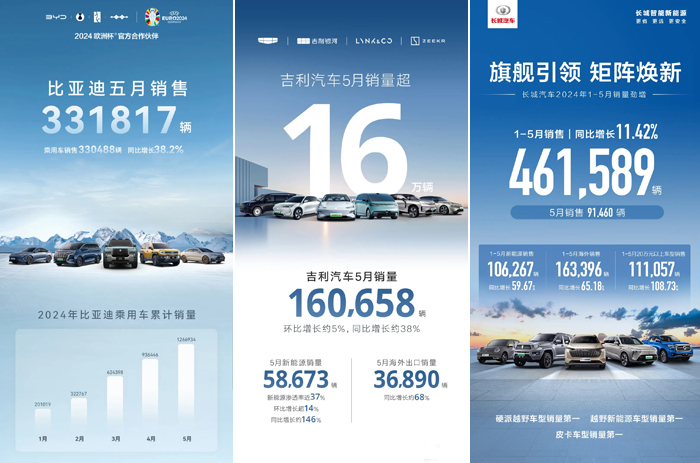Viewport: 700px width, 463px height.
Task: Click the ZEEKR logo
Action: (x=428, y=41)
